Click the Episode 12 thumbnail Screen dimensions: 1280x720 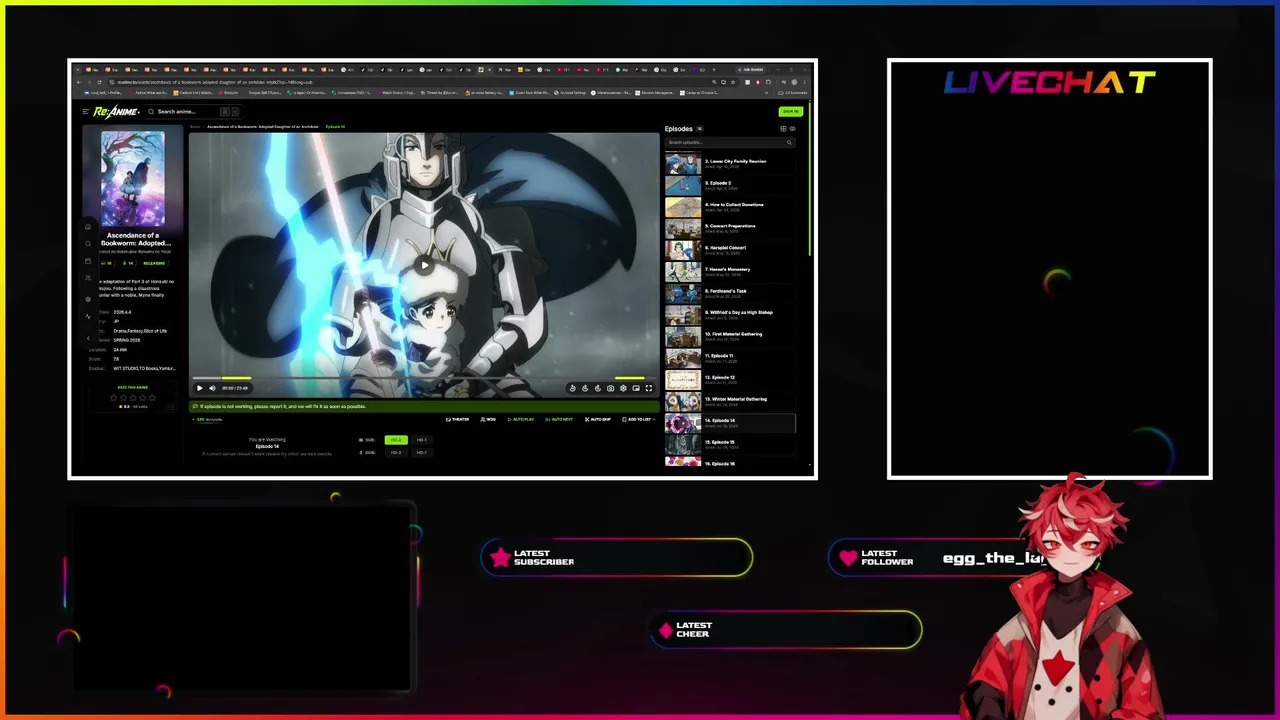click(683, 380)
